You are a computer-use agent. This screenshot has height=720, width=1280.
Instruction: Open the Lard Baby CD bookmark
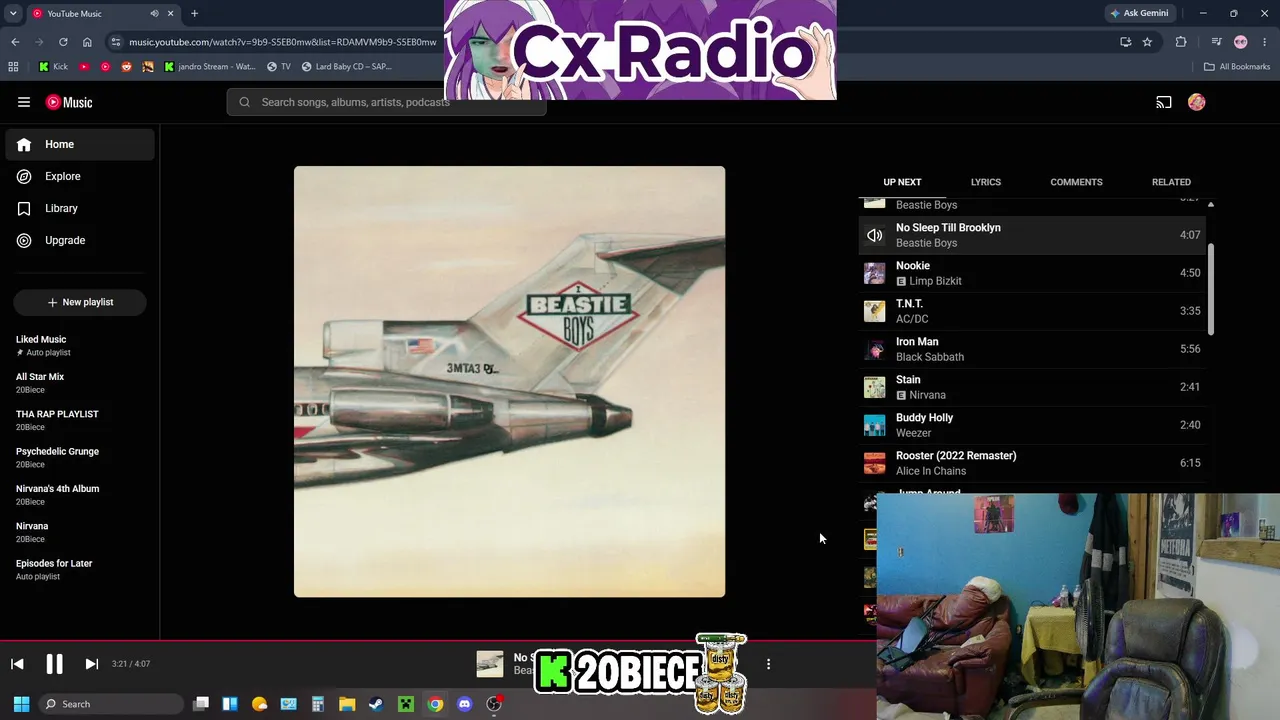click(345, 67)
